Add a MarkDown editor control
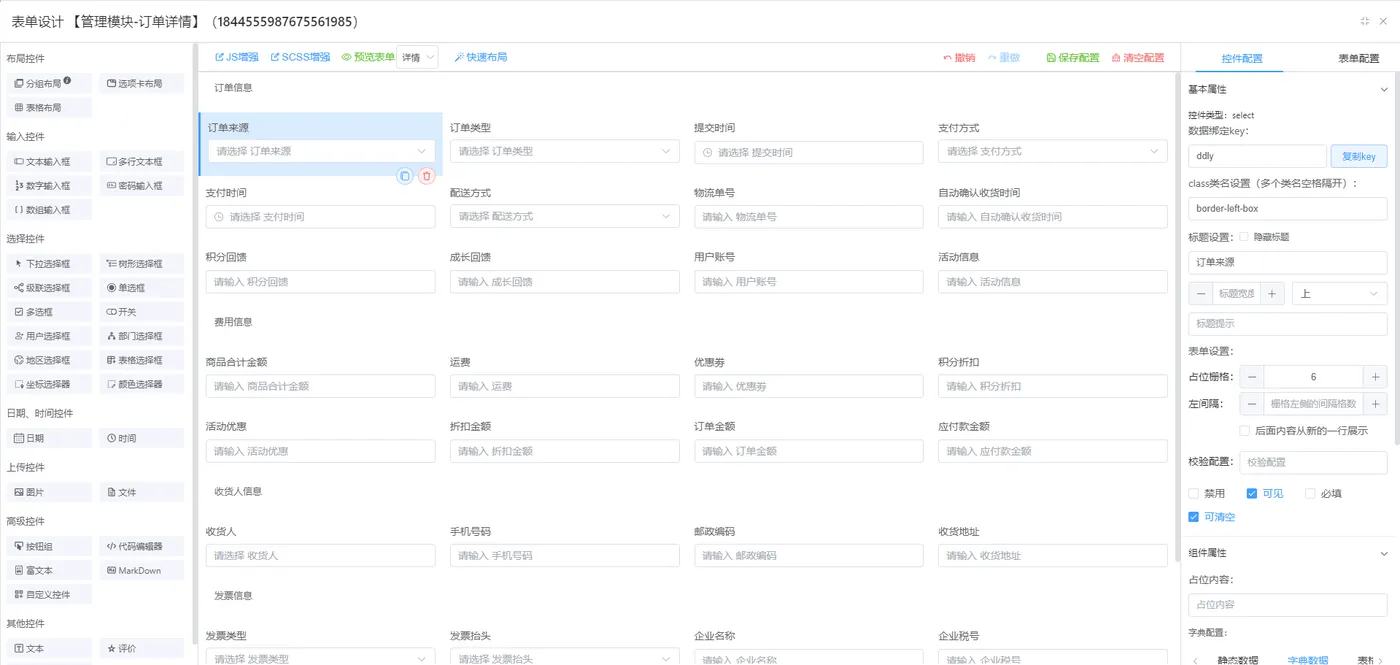The height and width of the screenshot is (665, 1400). pyautogui.click(x=141, y=569)
